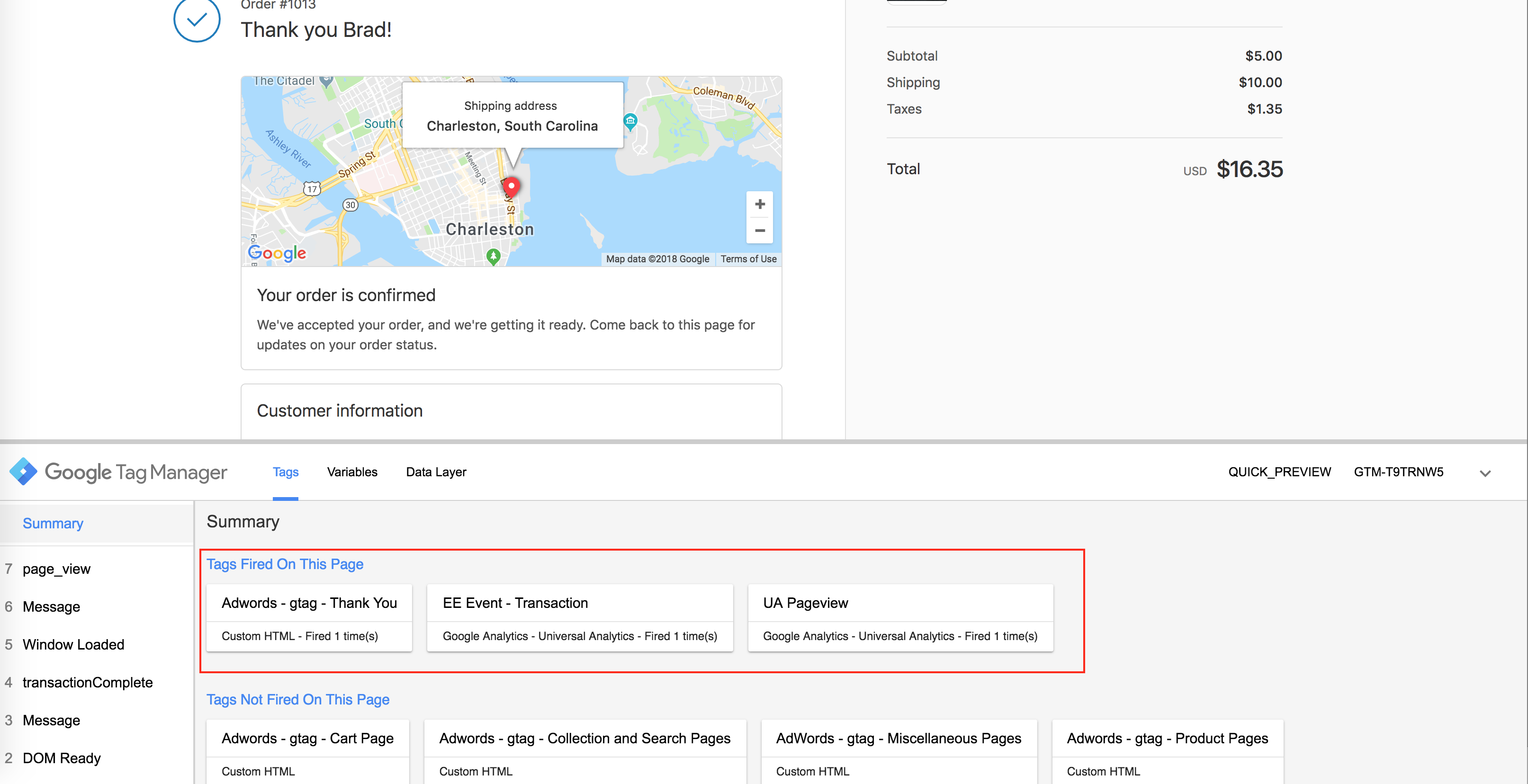
Task: Open the EE Event Transaction tag
Action: (x=580, y=618)
